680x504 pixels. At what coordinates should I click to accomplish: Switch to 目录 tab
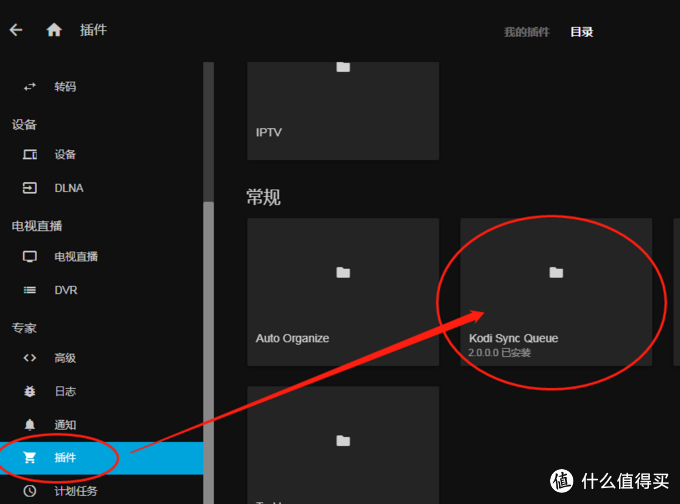(x=582, y=32)
